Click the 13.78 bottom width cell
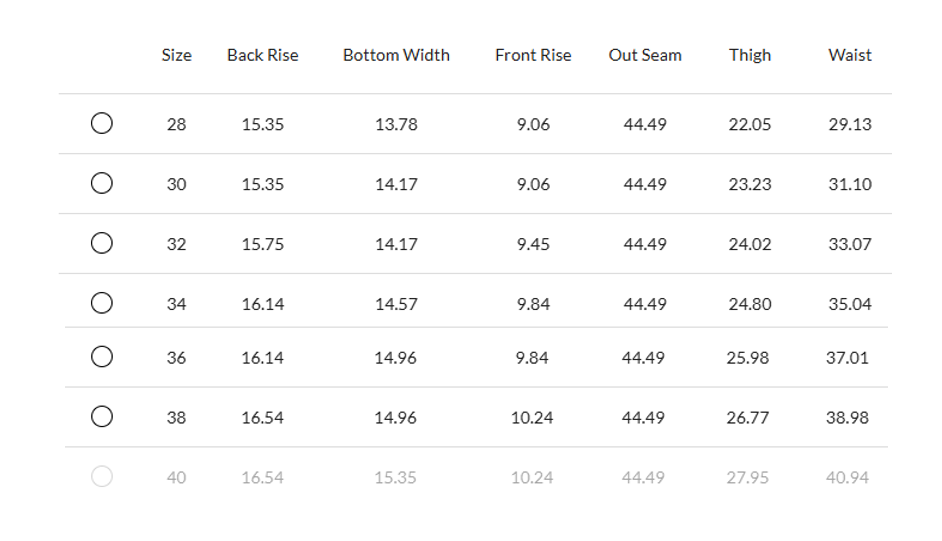This screenshot has height=541, width=942. [x=396, y=125]
